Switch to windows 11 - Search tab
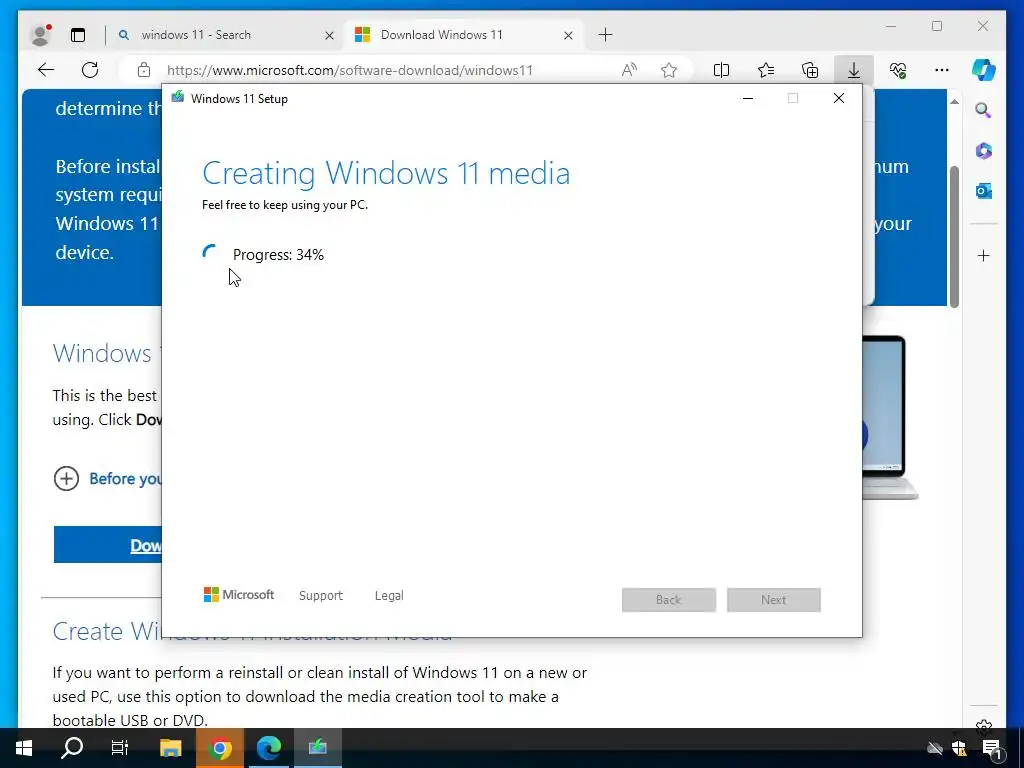Image resolution: width=1024 pixels, height=768 pixels. [226, 35]
